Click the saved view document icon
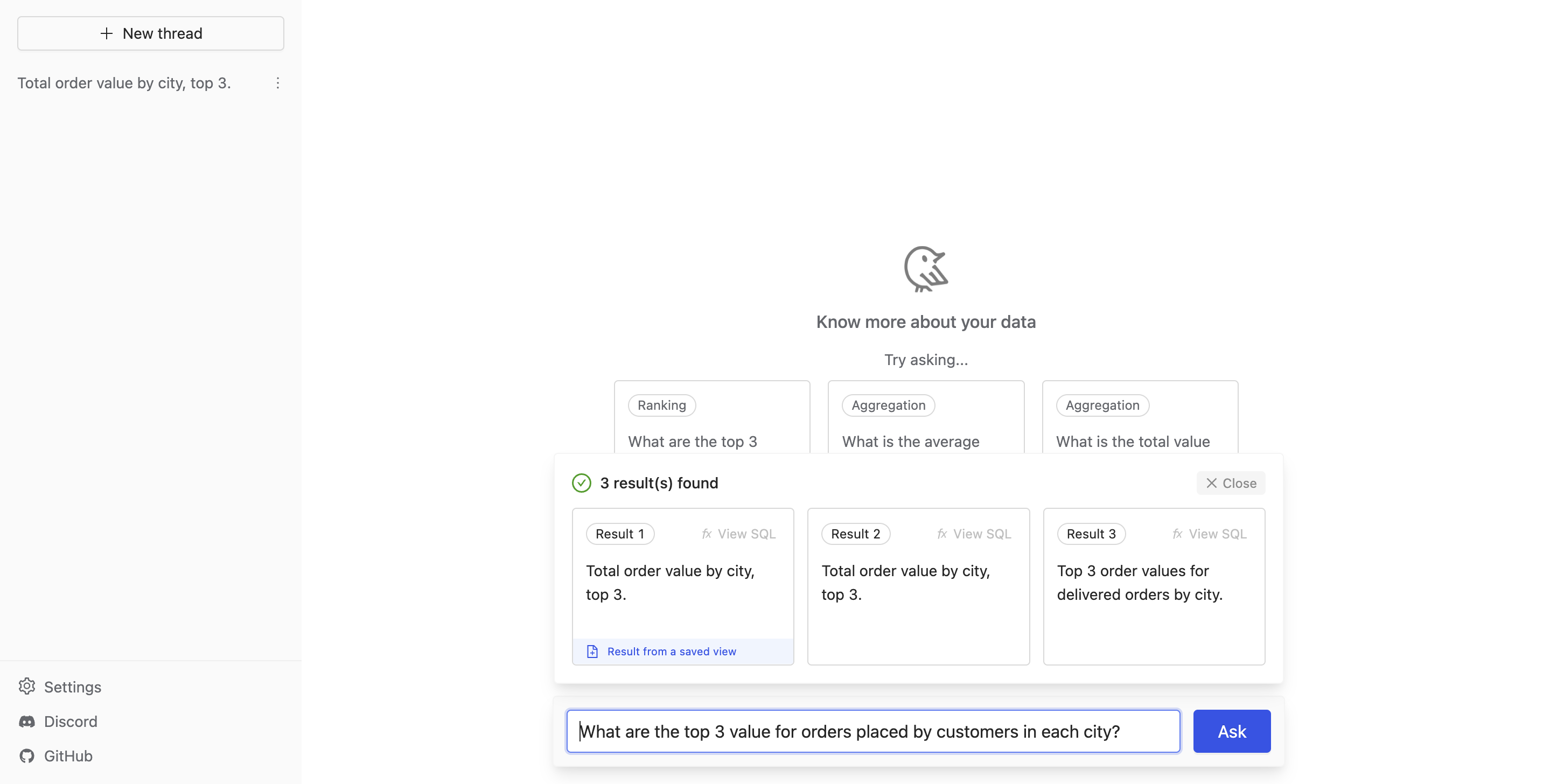The height and width of the screenshot is (784, 1550). point(592,651)
